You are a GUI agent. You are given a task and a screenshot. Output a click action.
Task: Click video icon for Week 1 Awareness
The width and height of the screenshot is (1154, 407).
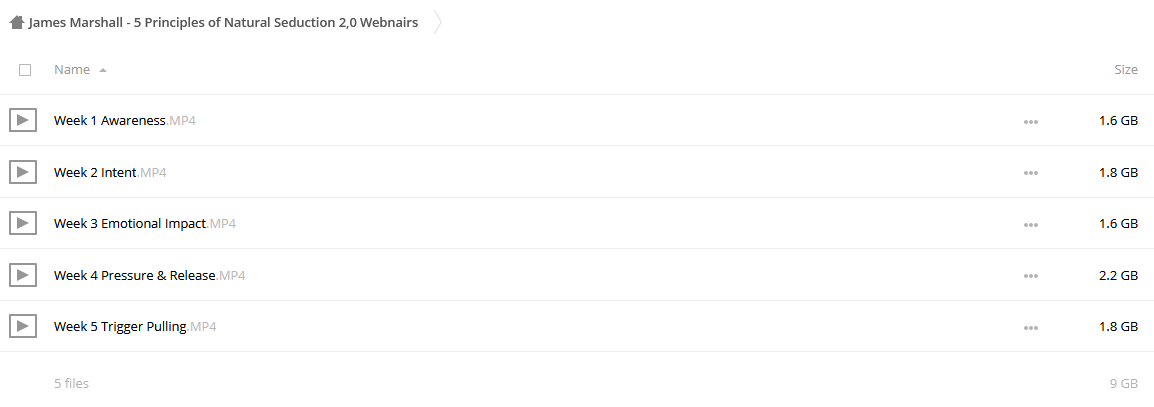tap(23, 120)
